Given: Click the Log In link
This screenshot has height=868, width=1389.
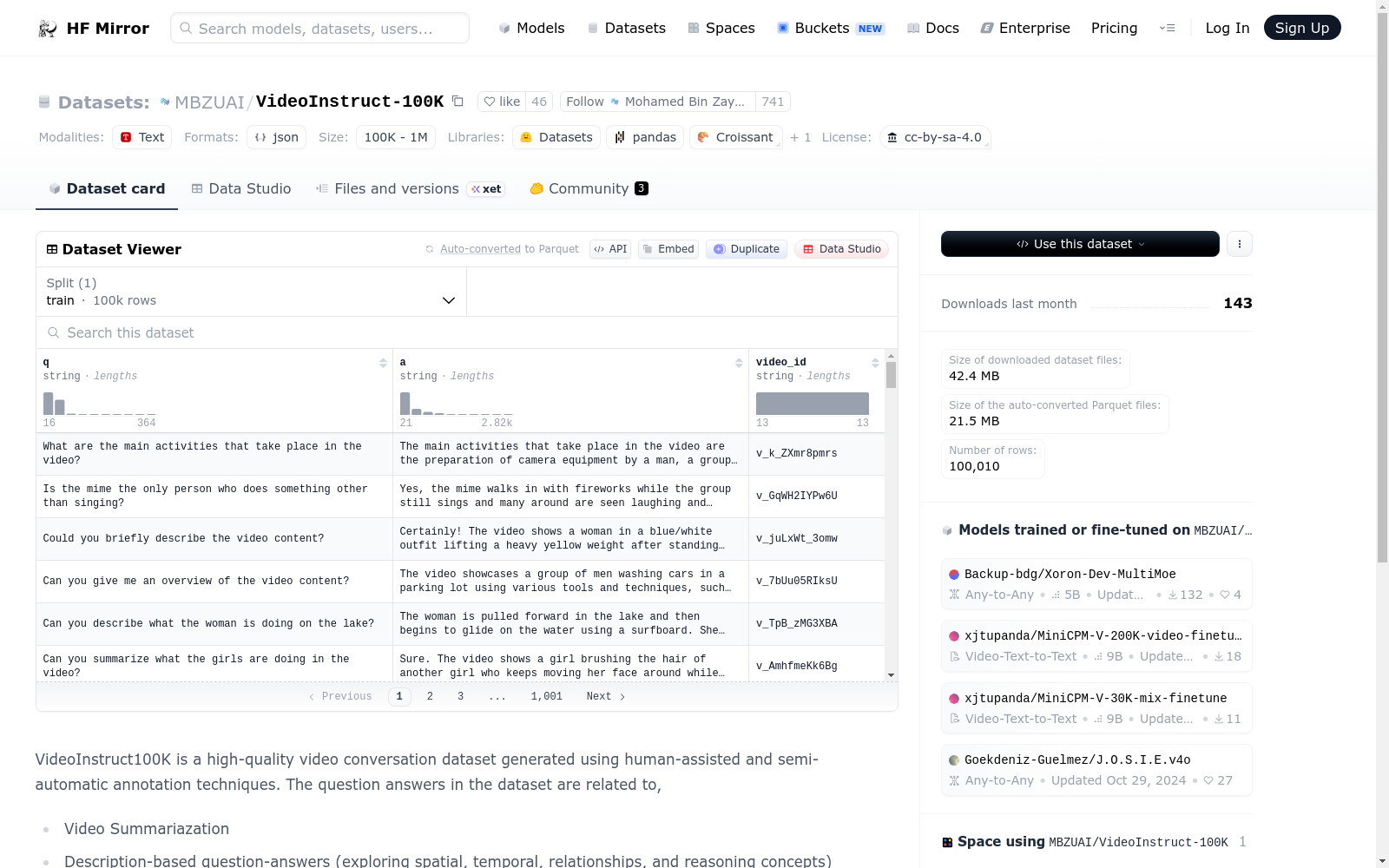Looking at the screenshot, I should [x=1228, y=28].
